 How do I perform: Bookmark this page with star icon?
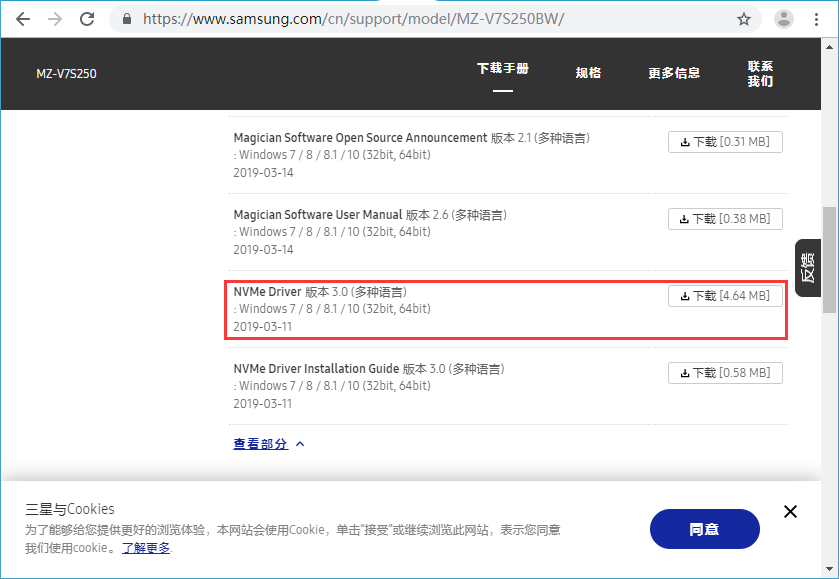tap(744, 20)
